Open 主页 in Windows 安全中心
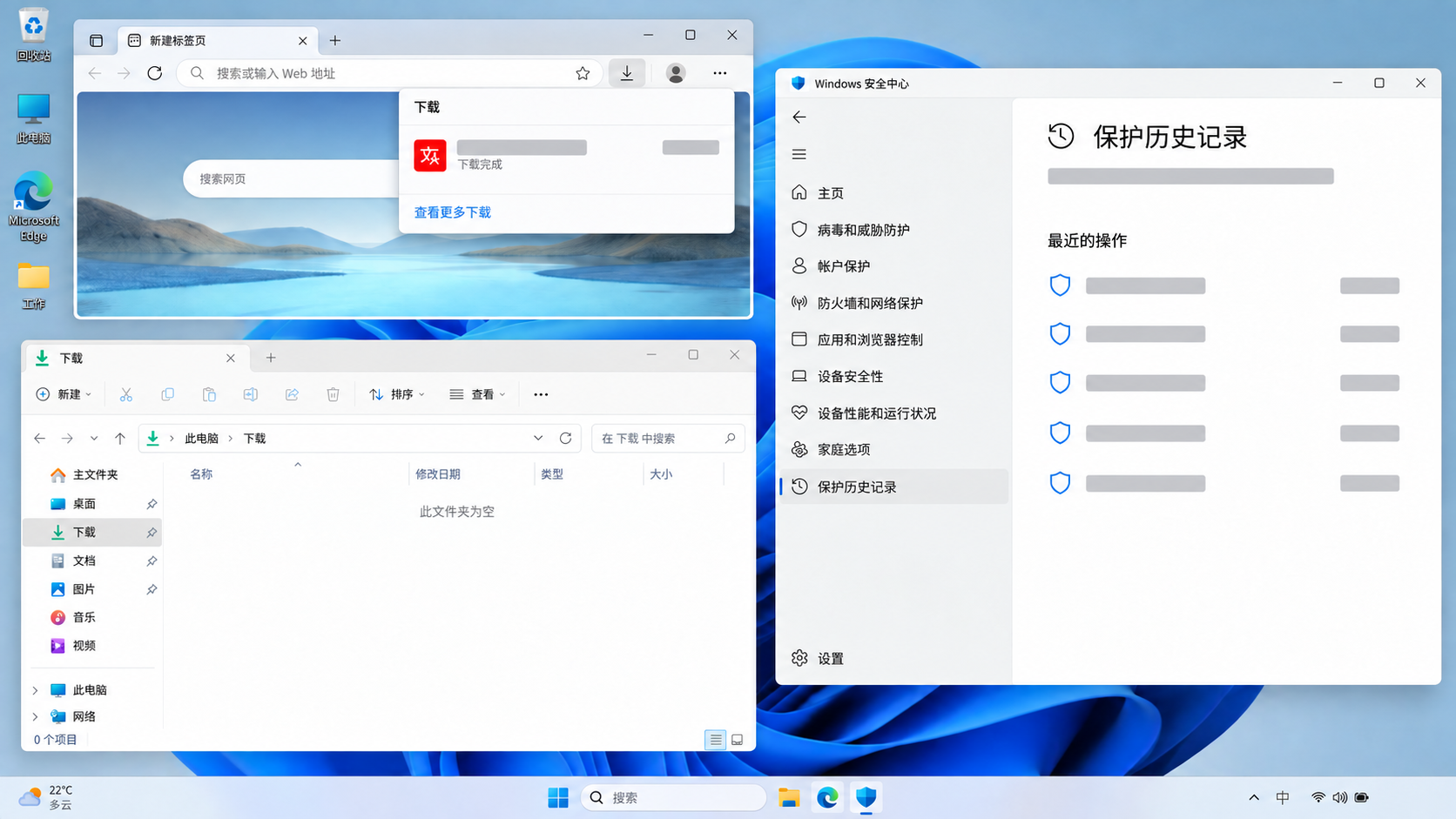The image size is (1456, 819). (894, 192)
